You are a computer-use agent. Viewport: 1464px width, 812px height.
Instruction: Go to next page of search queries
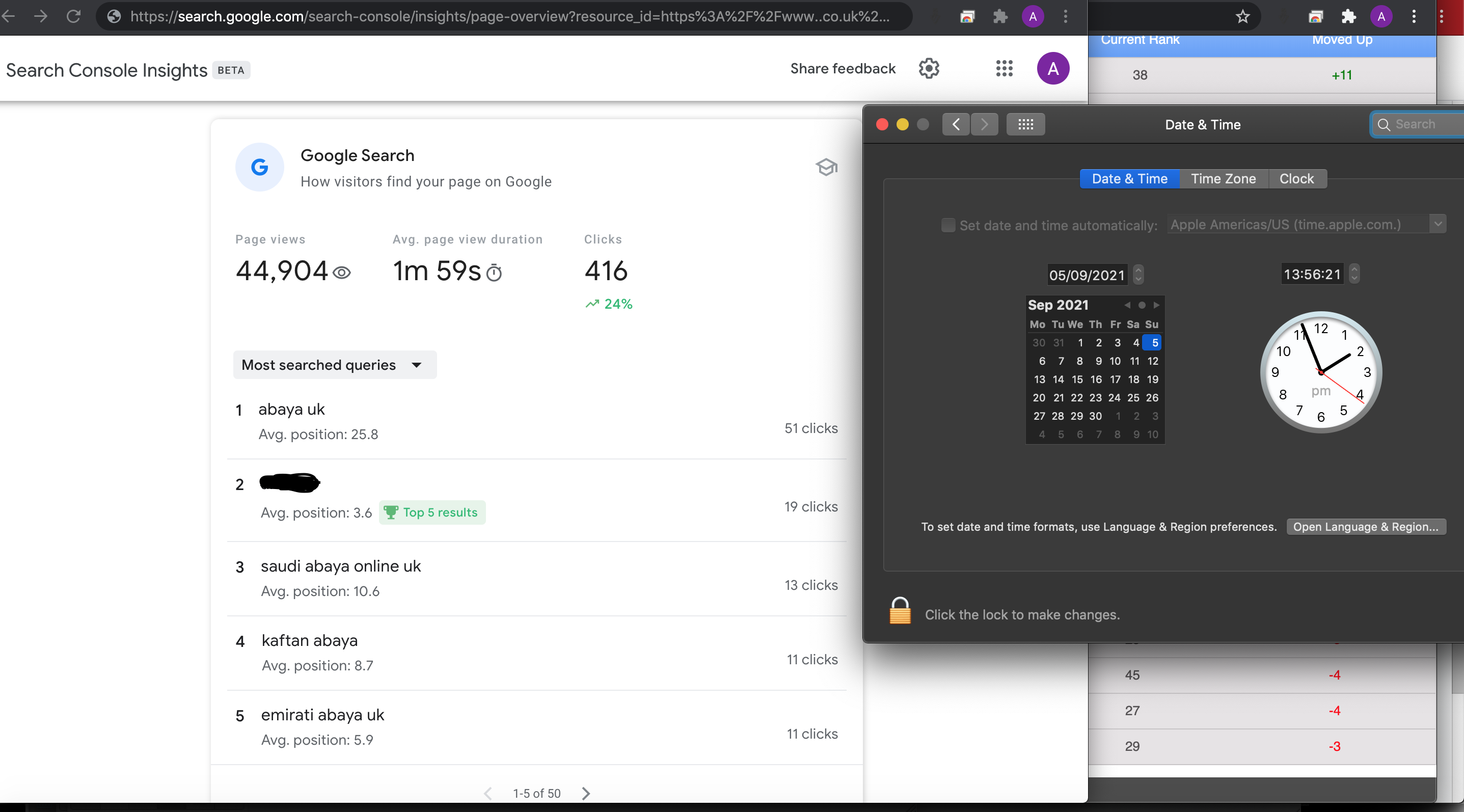(x=586, y=793)
